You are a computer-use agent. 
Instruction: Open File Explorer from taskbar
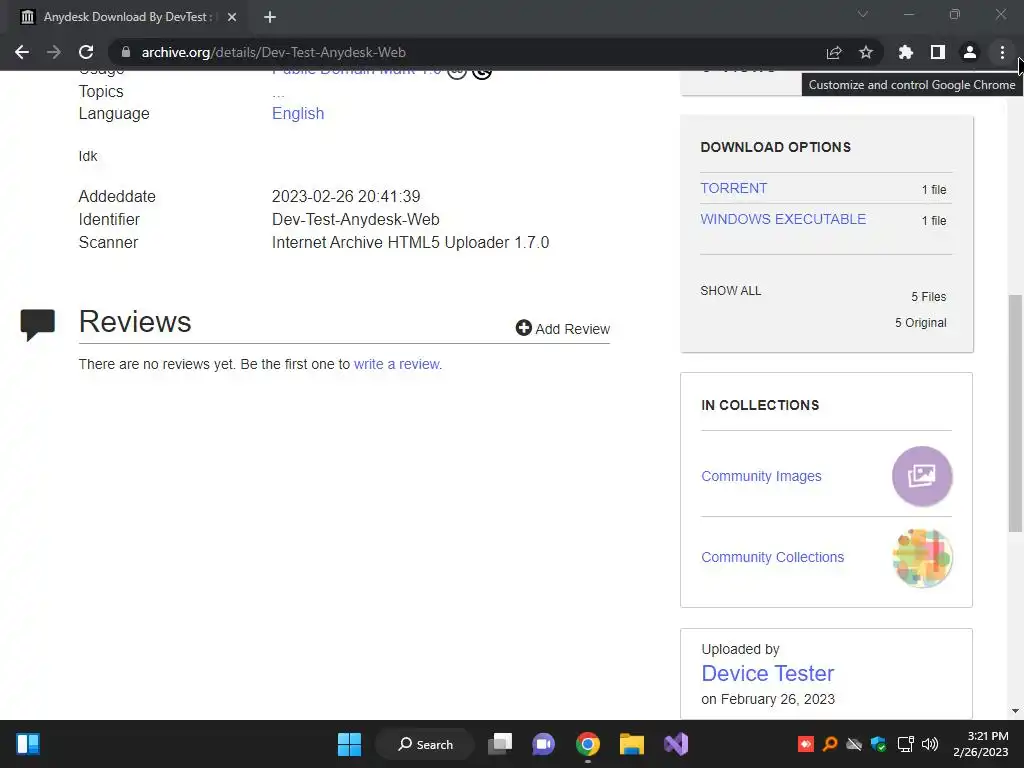(x=632, y=744)
